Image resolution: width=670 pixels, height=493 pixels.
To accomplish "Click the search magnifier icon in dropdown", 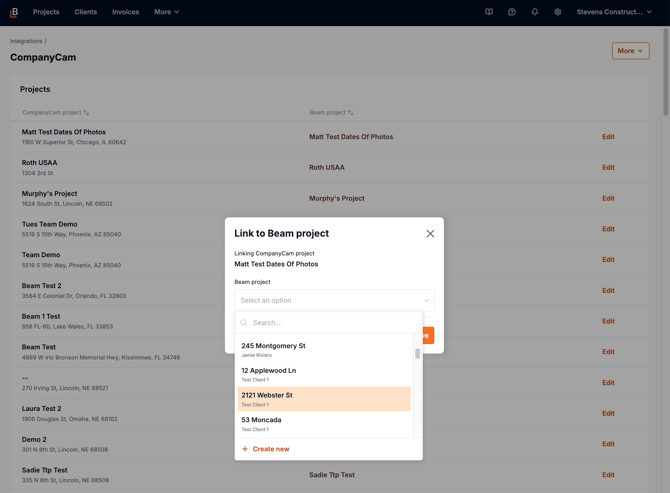I will (x=244, y=323).
